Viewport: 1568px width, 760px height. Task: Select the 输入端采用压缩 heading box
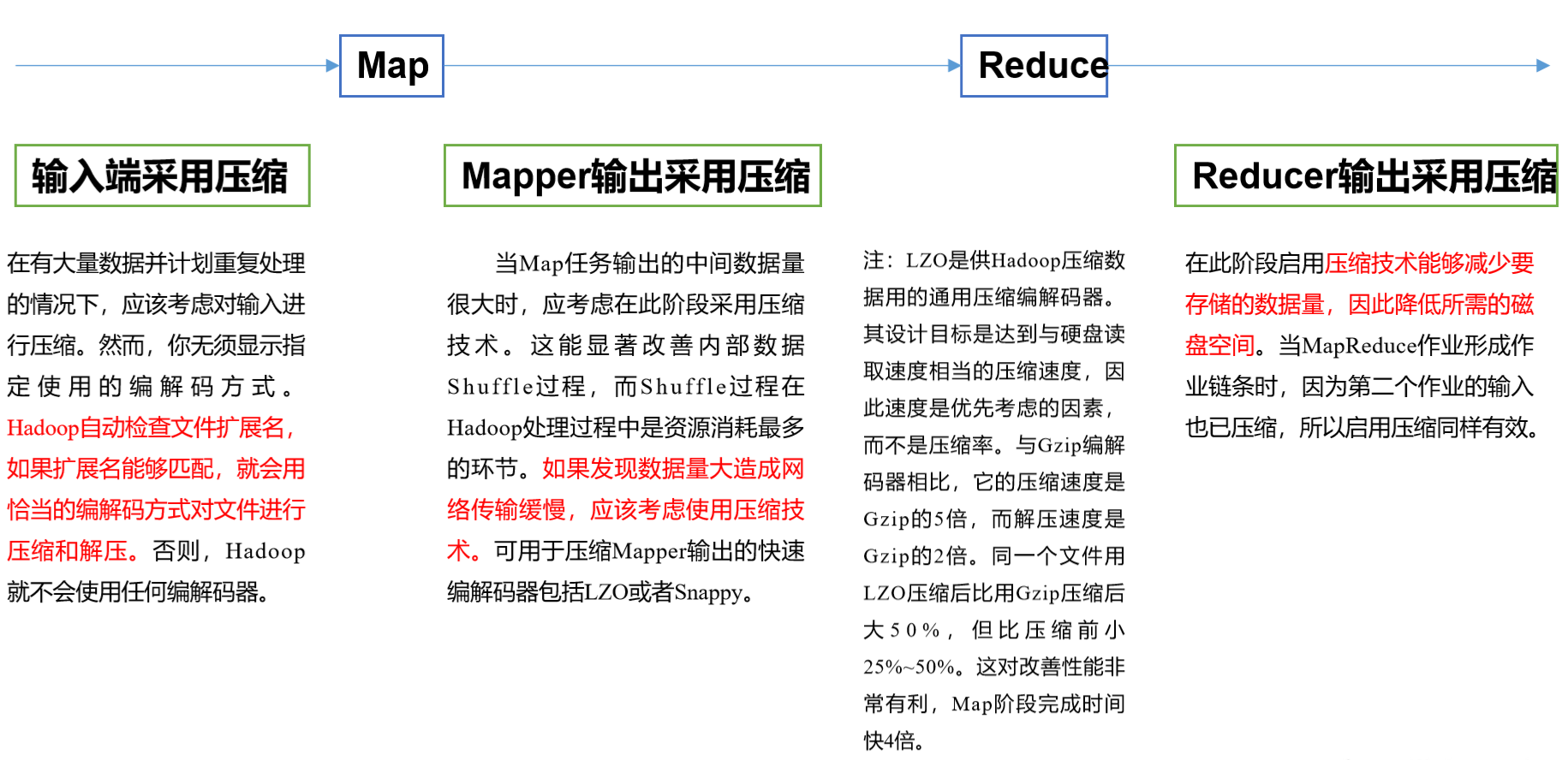click(x=163, y=175)
